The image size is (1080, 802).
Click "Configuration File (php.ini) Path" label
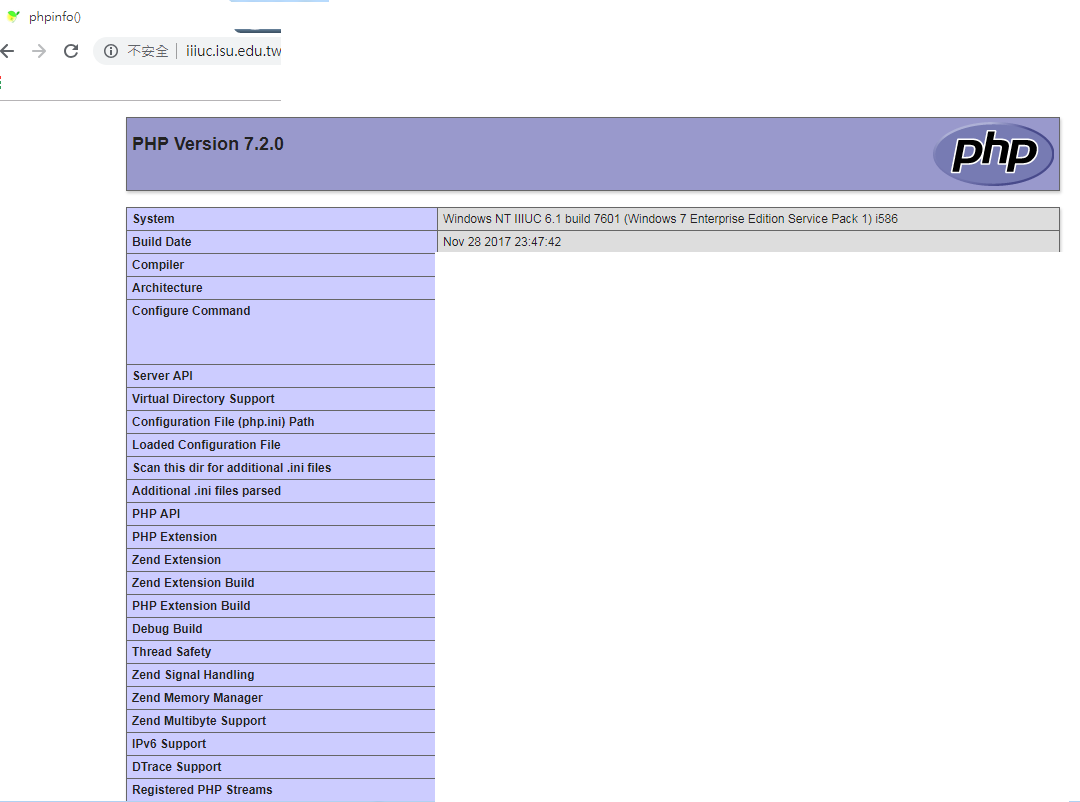pyautogui.click(x=223, y=422)
